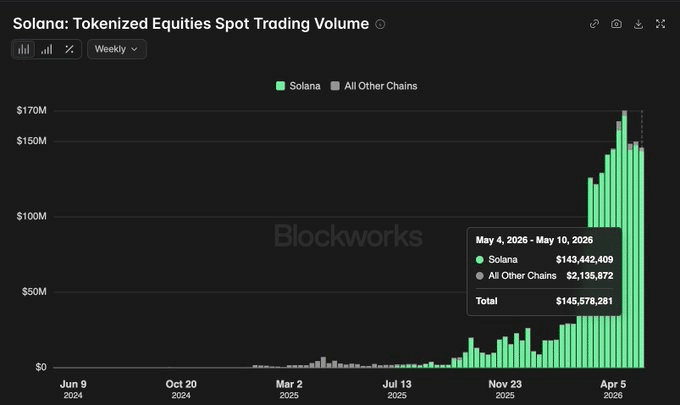The height and width of the screenshot is (405, 680).
Task: Take a chart snapshot with camera icon
Action: coord(616,24)
